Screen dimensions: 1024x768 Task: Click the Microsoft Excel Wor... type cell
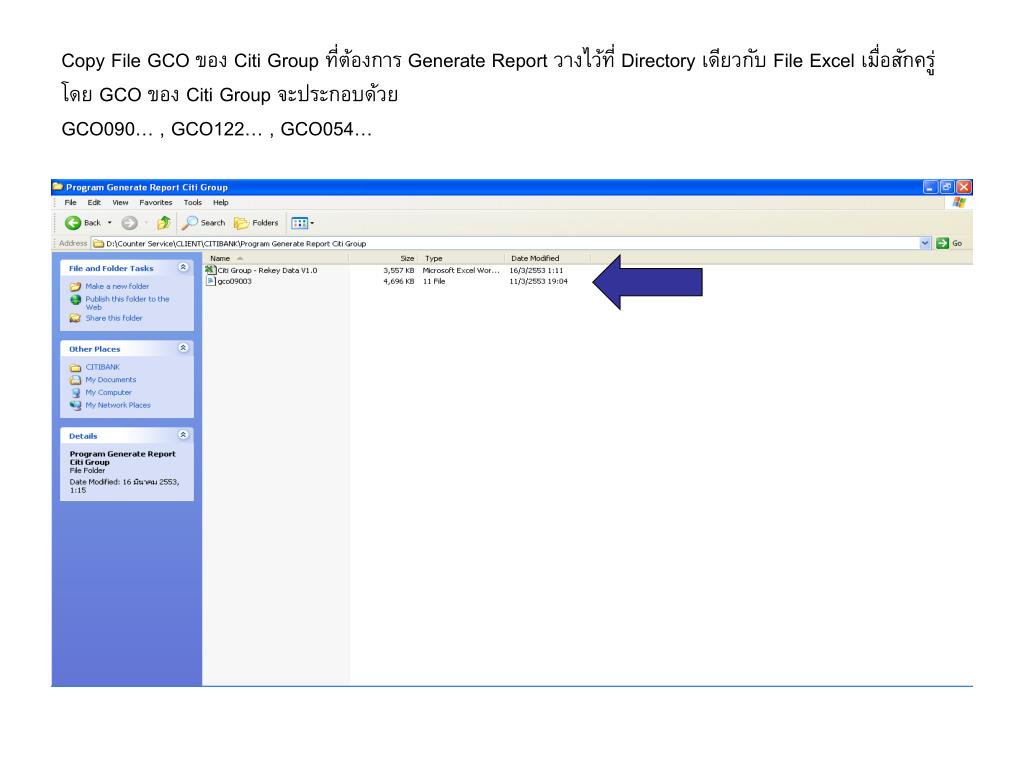point(460,270)
